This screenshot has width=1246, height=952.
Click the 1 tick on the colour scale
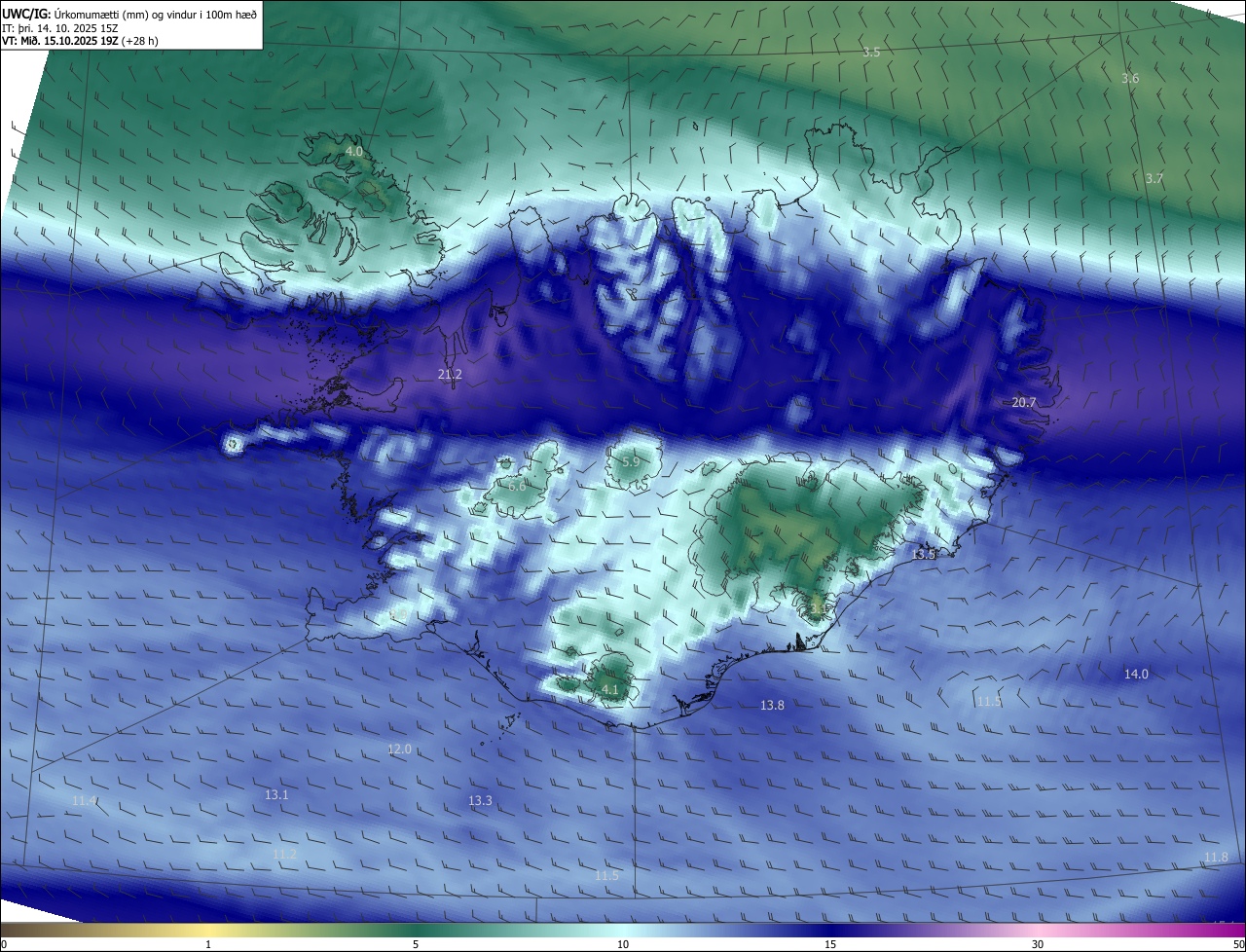tap(208, 944)
